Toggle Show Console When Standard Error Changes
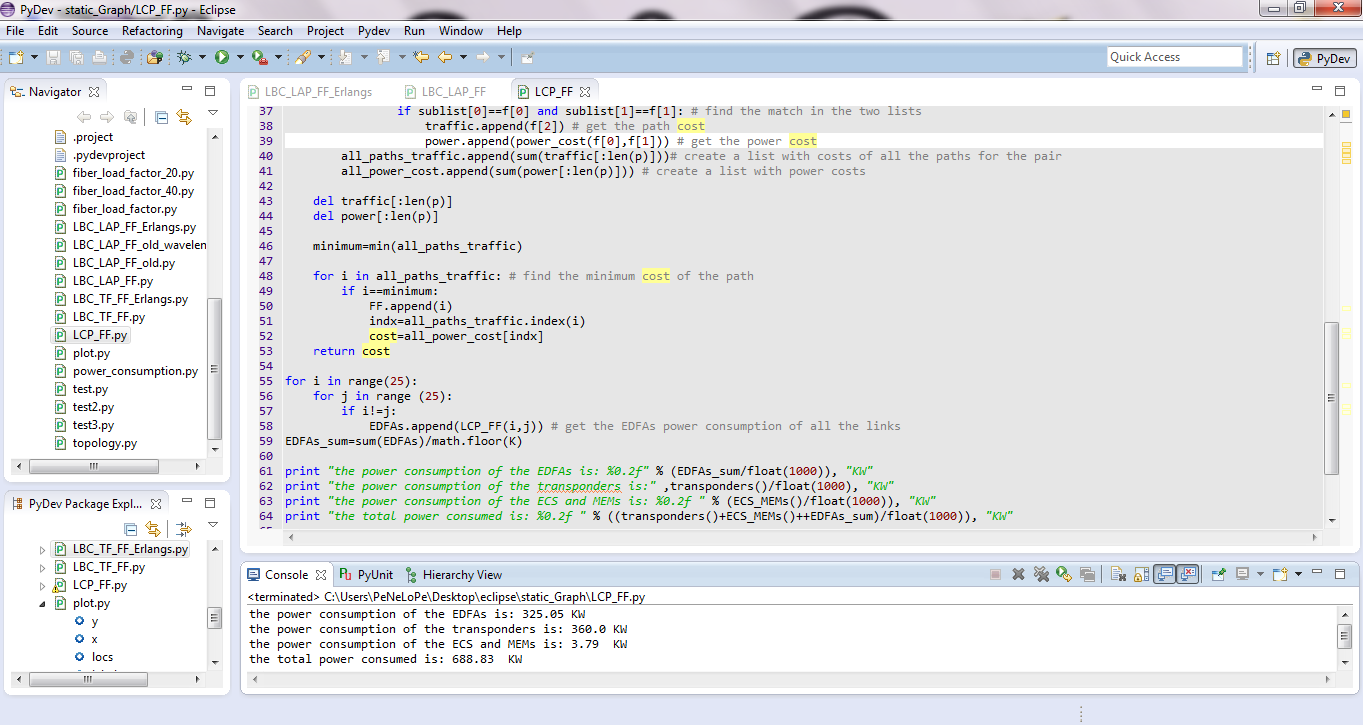Image resolution: width=1363 pixels, height=725 pixels. click(x=1187, y=574)
